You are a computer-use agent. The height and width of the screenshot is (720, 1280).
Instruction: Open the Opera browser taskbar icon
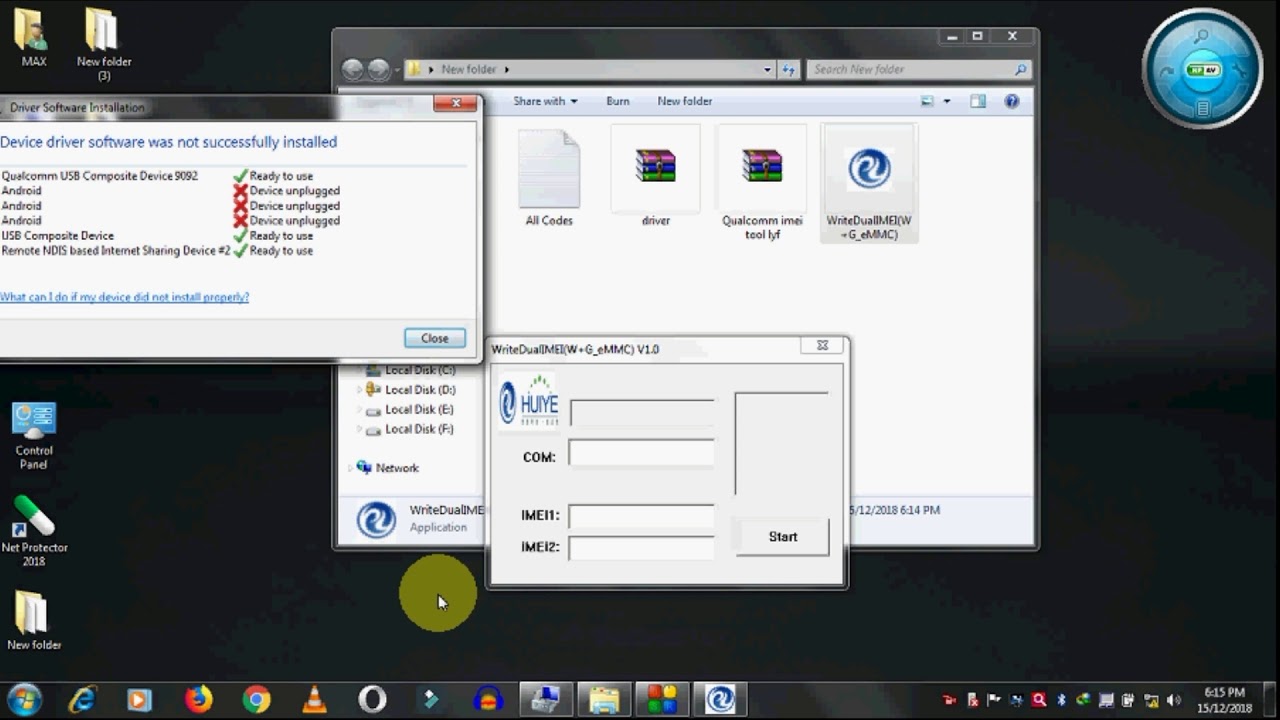coord(372,699)
